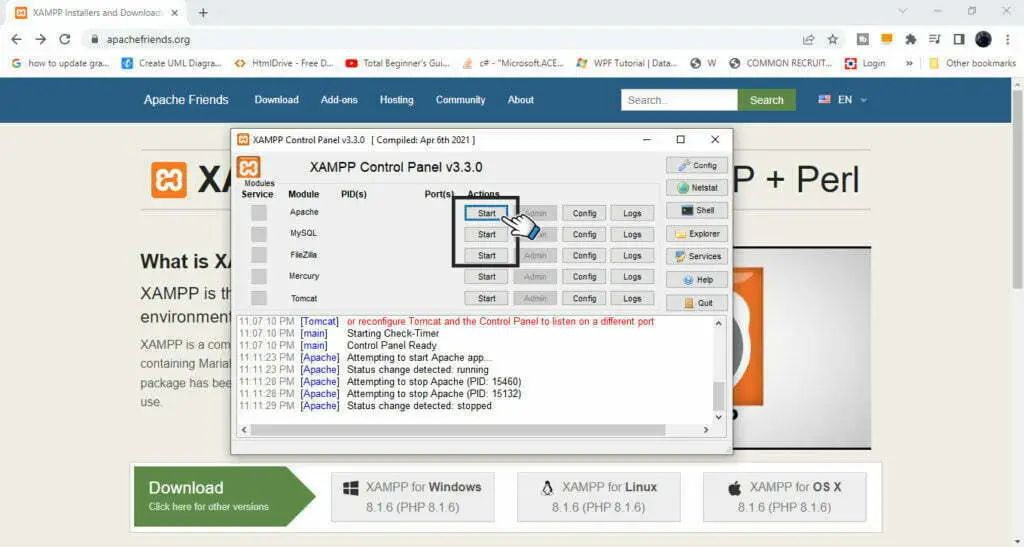
Task: Open Logs for Mercury row
Action: [x=632, y=277]
